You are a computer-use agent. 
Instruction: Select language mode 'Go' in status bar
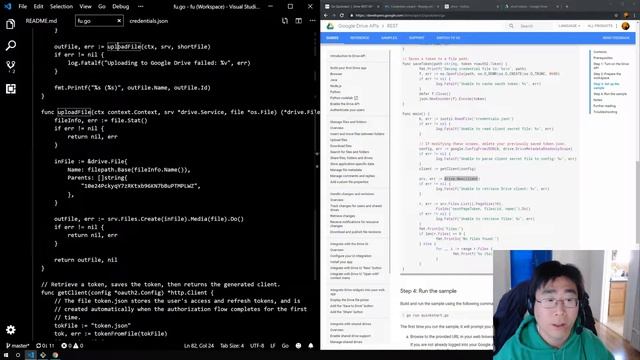285,346
